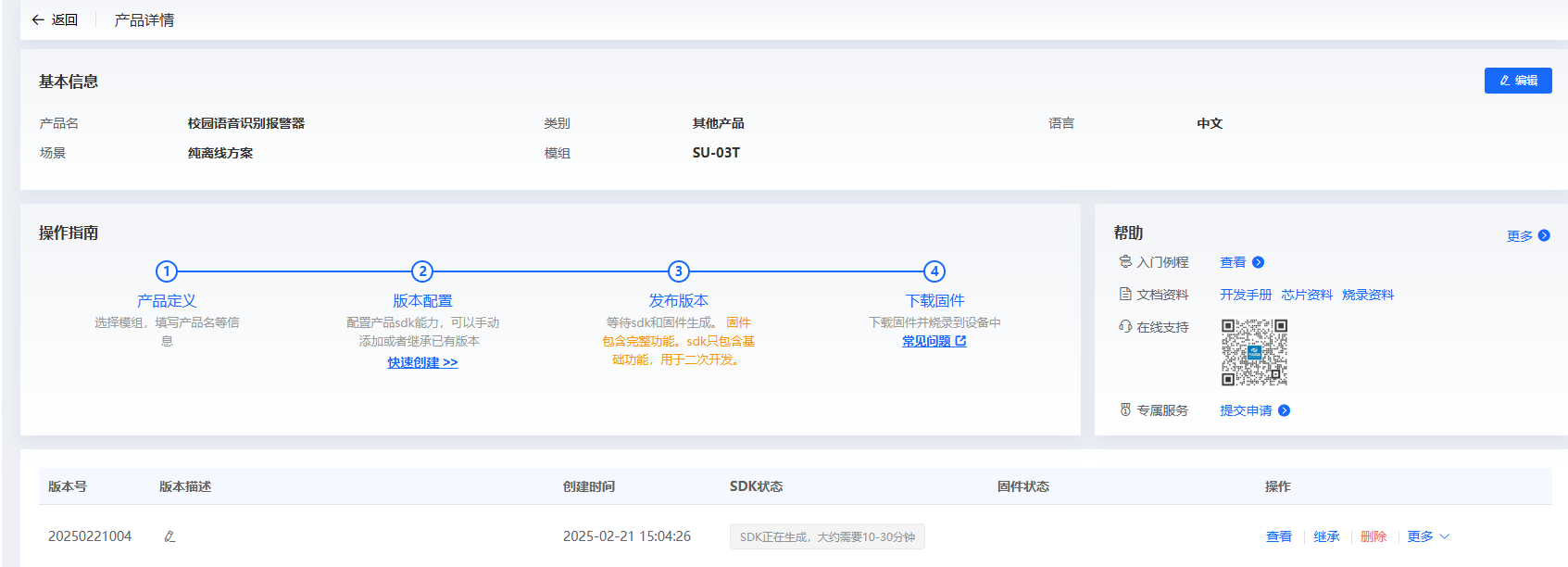Open the 开发手册 documentation link
Viewport: 1568px width, 567px height.
click(1245, 295)
